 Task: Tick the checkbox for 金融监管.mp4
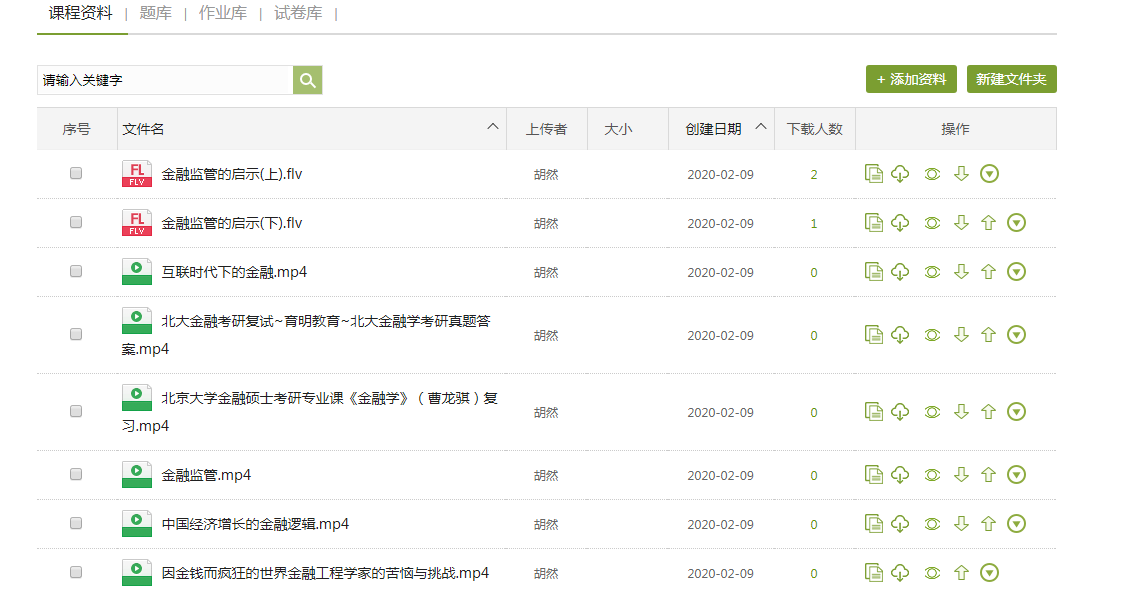(x=76, y=475)
